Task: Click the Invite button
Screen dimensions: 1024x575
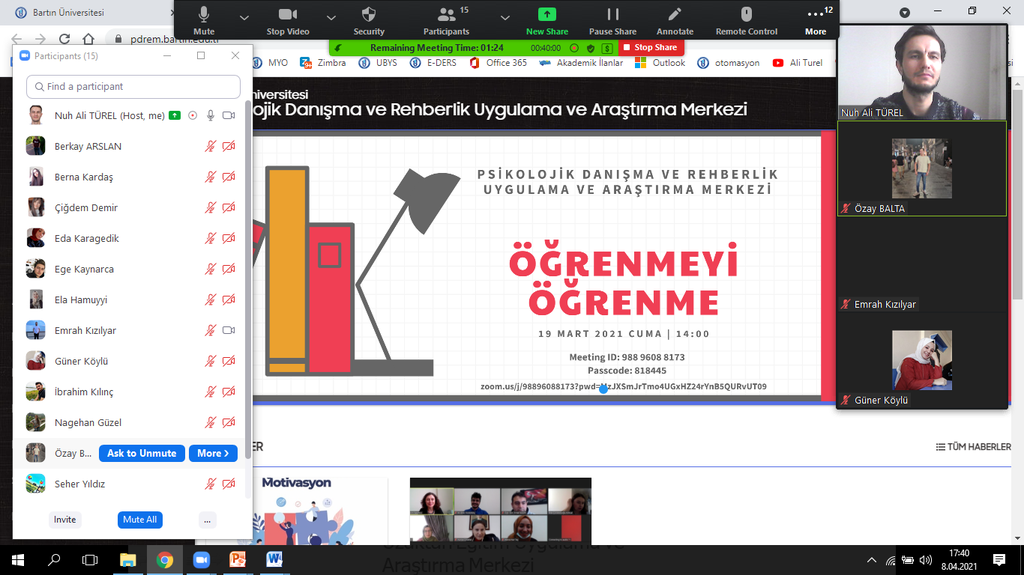Action: [x=65, y=519]
